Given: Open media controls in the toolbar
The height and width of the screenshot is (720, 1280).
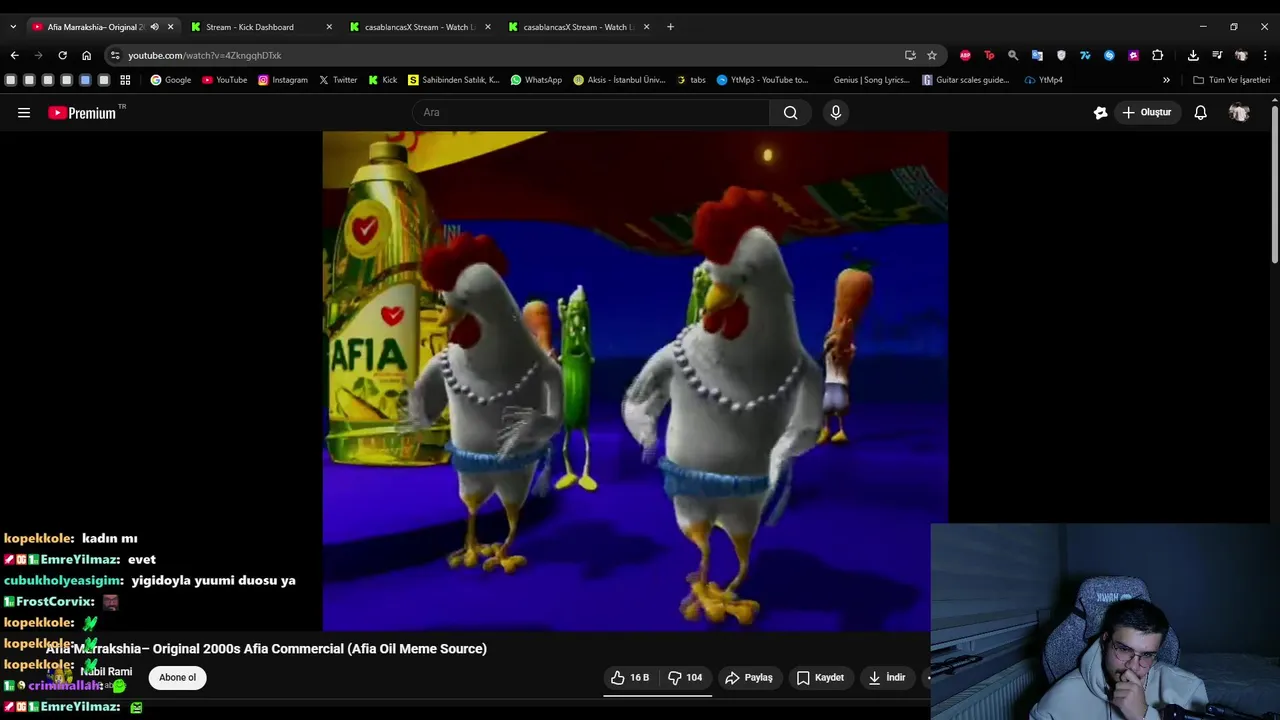Looking at the screenshot, I should coord(1217,55).
